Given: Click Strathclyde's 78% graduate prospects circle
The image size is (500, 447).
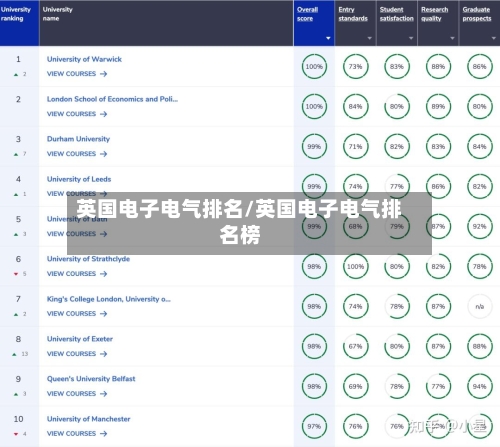Looking at the screenshot, I should [x=479, y=267].
